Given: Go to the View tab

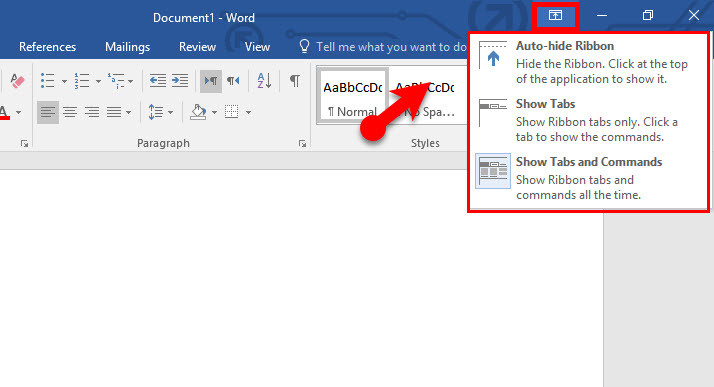Looking at the screenshot, I should click(257, 47).
